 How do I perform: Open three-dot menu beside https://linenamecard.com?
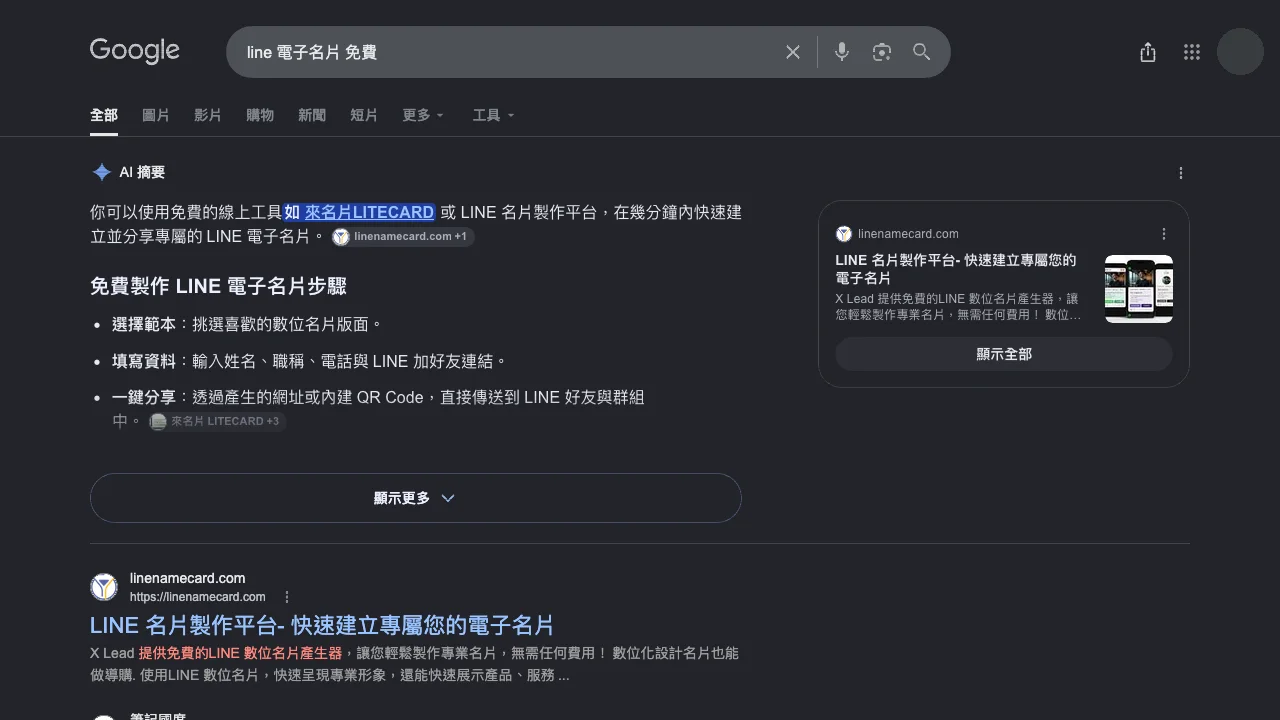287,597
